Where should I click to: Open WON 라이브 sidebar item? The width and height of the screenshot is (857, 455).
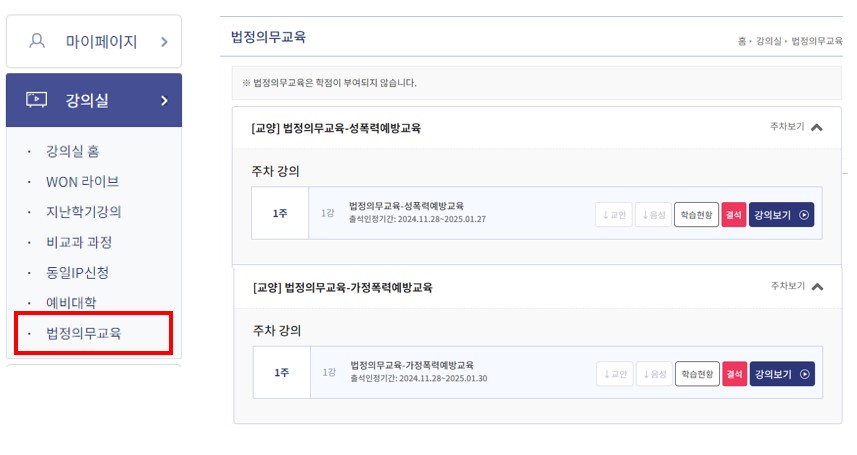tap(83, 182)
